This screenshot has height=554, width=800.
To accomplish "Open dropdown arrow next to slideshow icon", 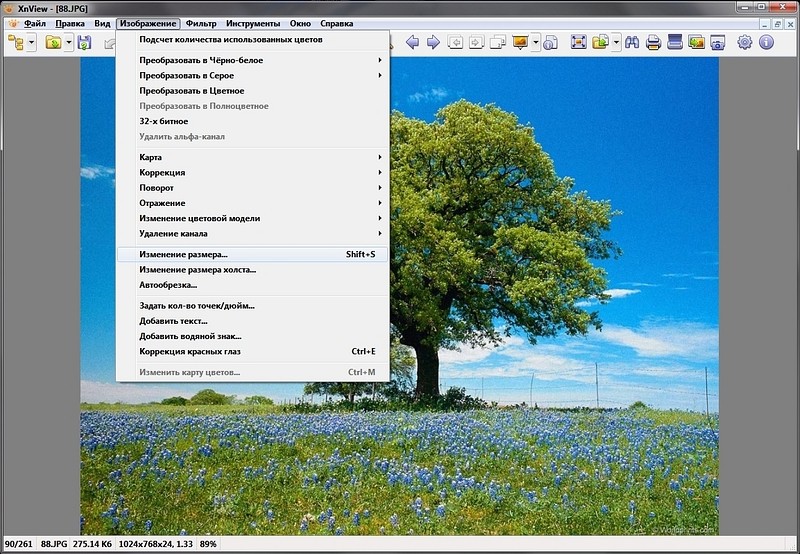I will tap(537, 42).
